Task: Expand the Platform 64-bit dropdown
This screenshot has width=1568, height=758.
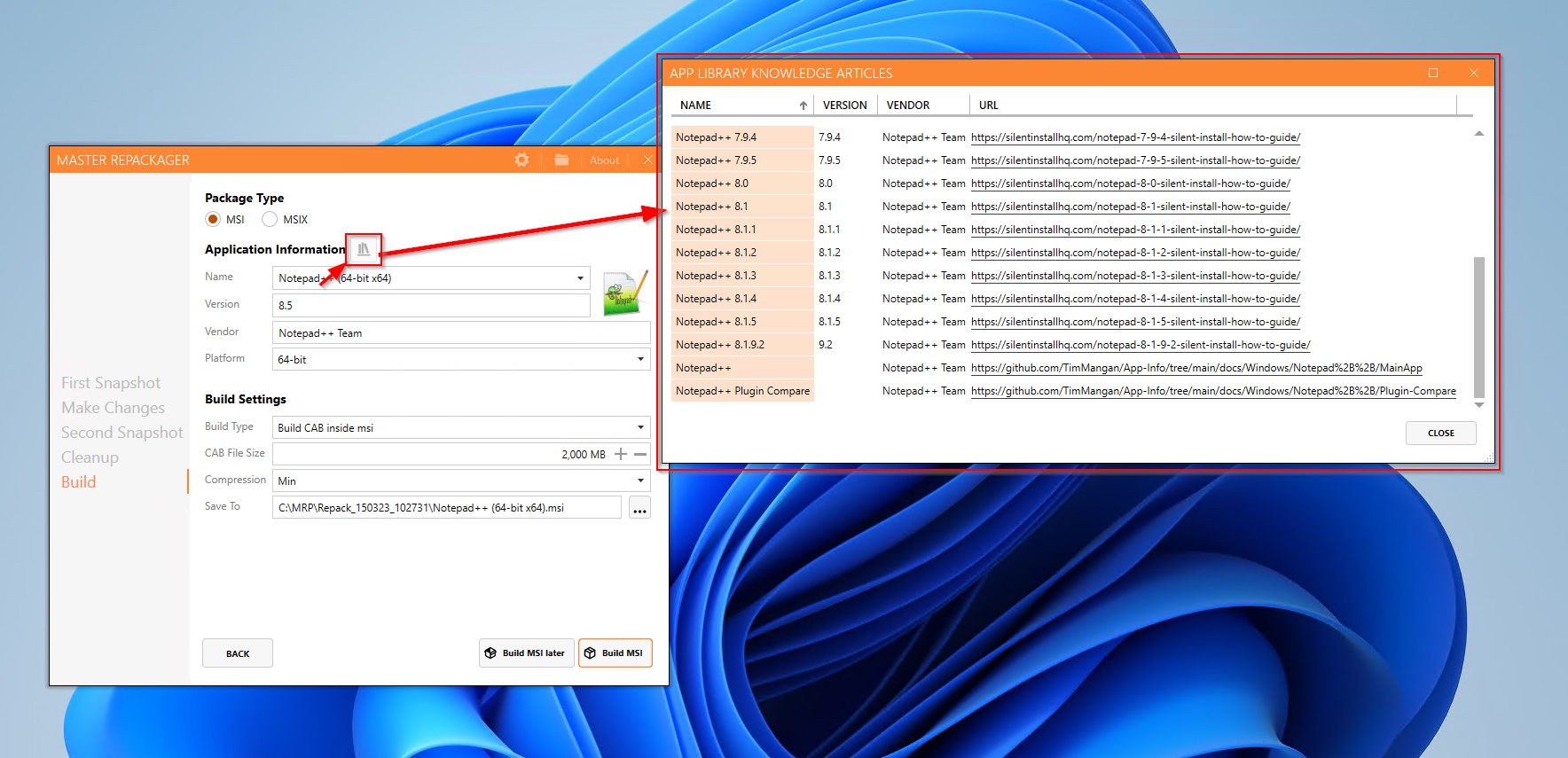Action: [640, 359]
